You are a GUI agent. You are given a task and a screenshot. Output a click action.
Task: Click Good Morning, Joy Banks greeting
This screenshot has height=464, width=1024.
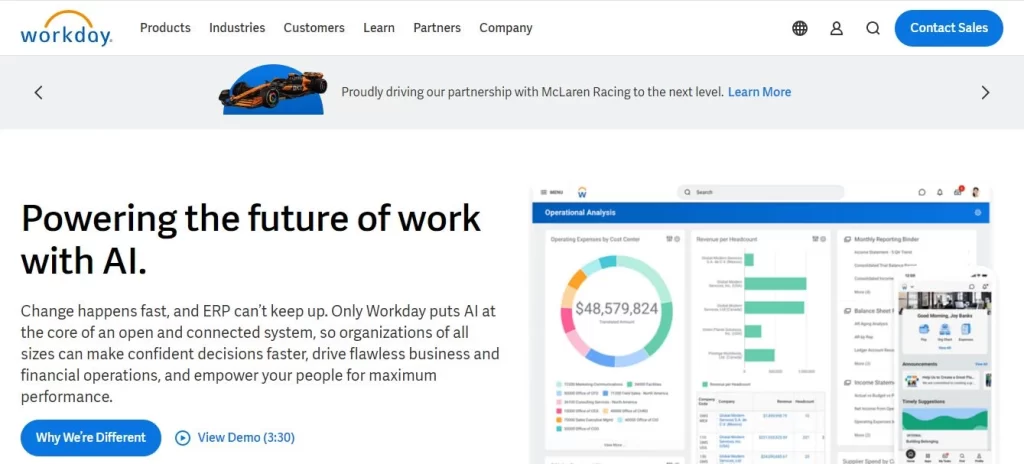[945, 316]
